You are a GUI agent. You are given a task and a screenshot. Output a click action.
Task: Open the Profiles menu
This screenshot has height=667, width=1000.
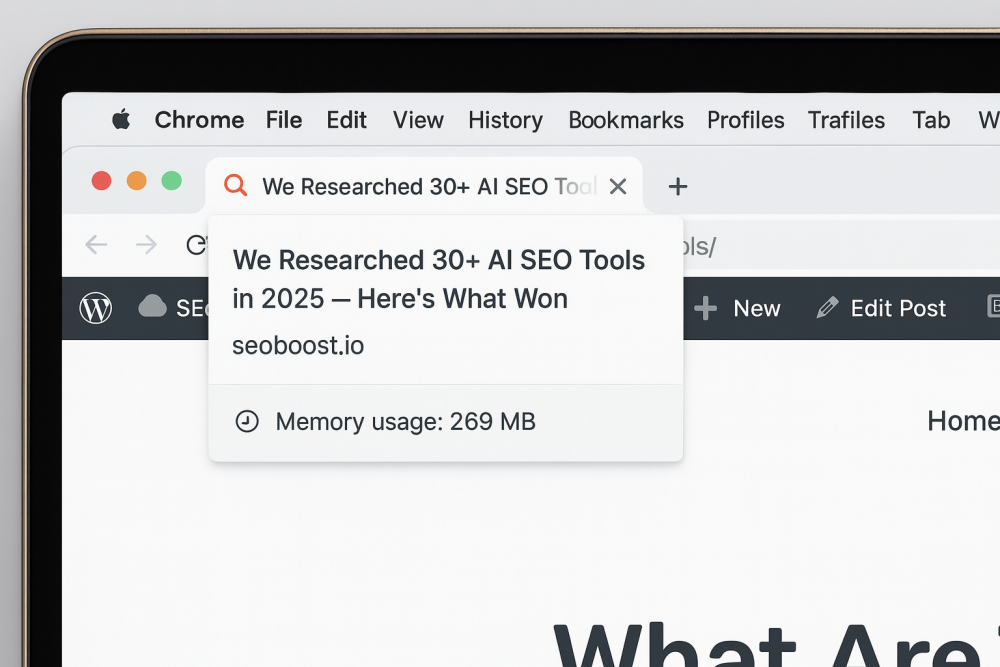coord(746,120)
